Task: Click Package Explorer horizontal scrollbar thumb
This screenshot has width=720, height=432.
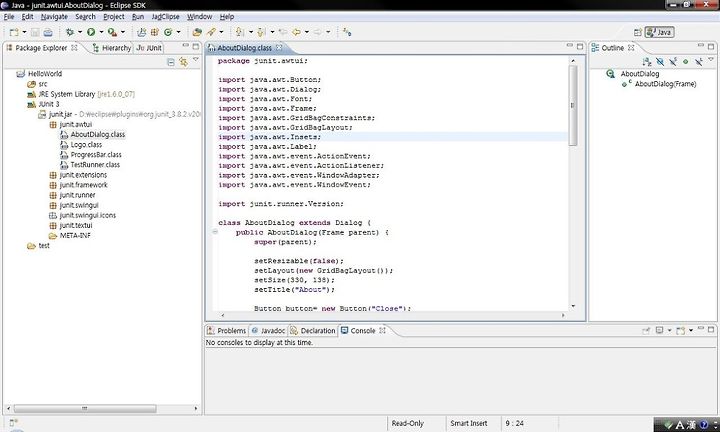Action: pos(85,408)
